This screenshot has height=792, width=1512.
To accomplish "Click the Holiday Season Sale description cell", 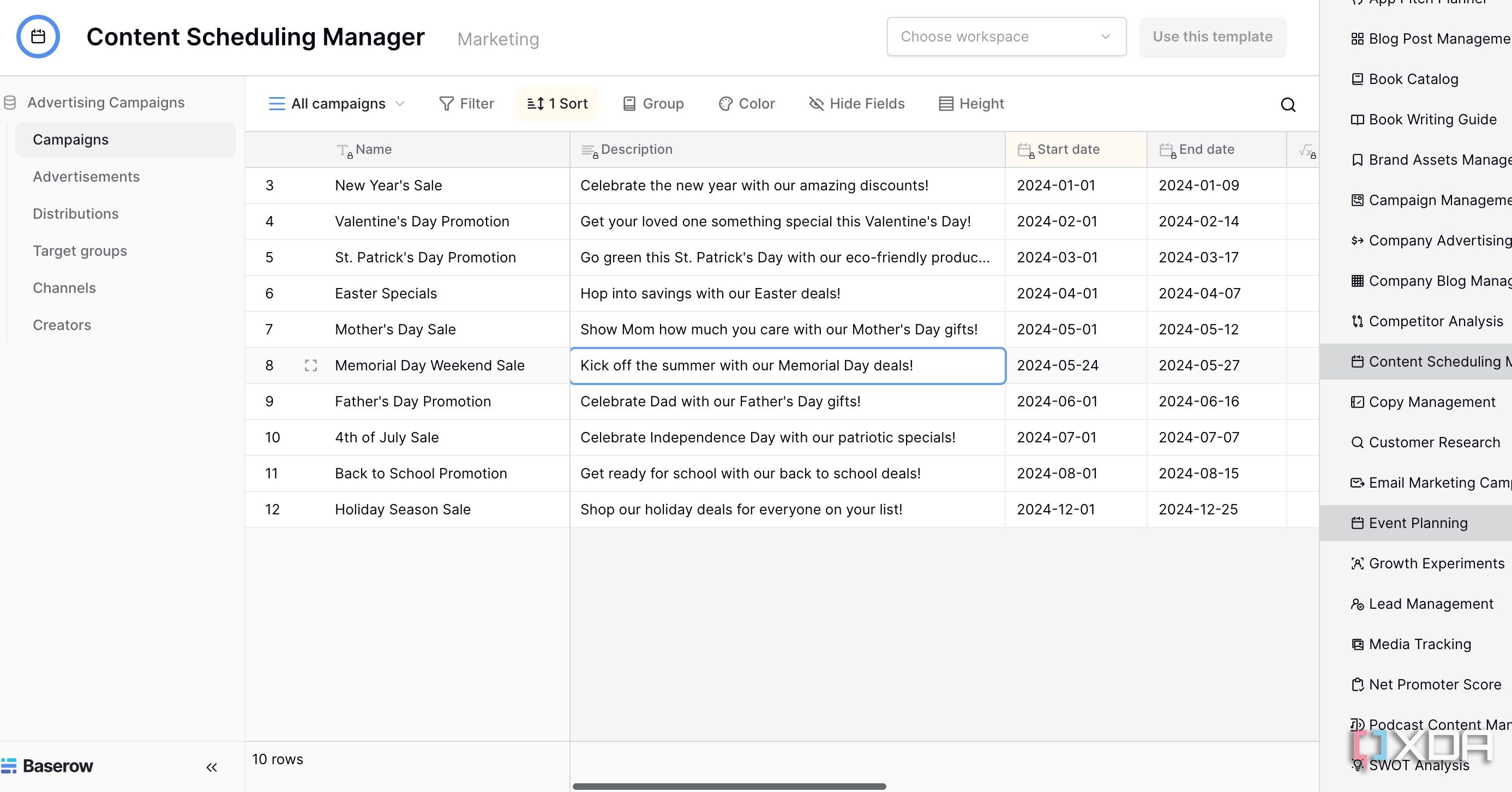I will point(787,509).
